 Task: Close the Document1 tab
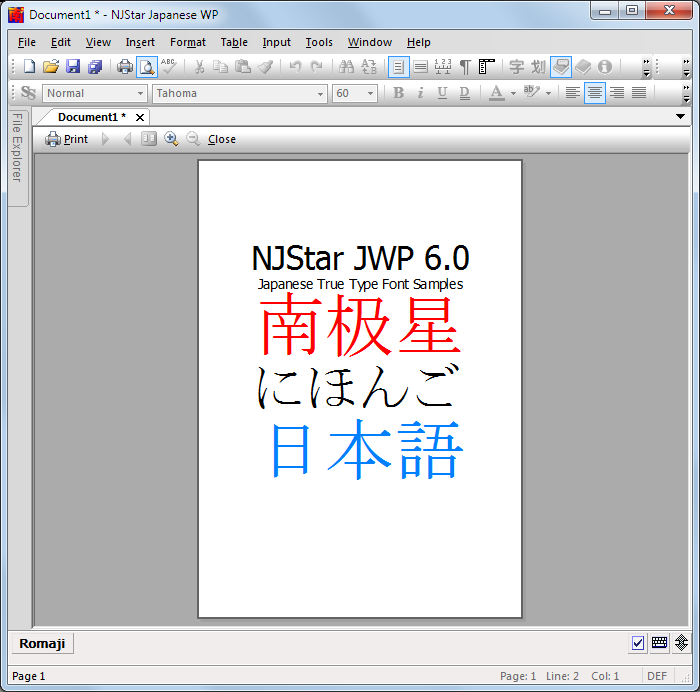tap(140, 117)
